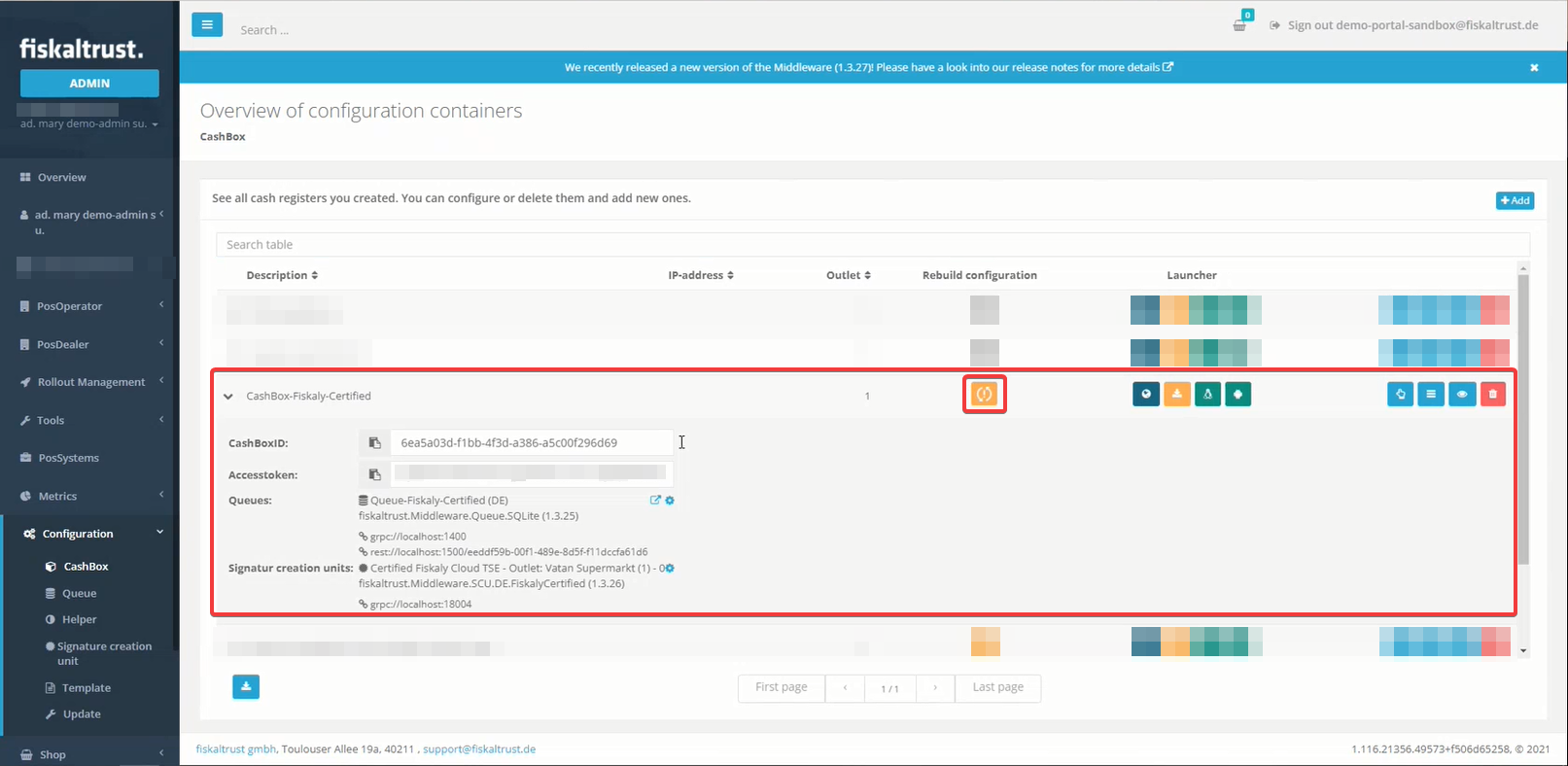
Task: Expand the PosDealer sidebar menu
Action: click(x=89, y=344)
